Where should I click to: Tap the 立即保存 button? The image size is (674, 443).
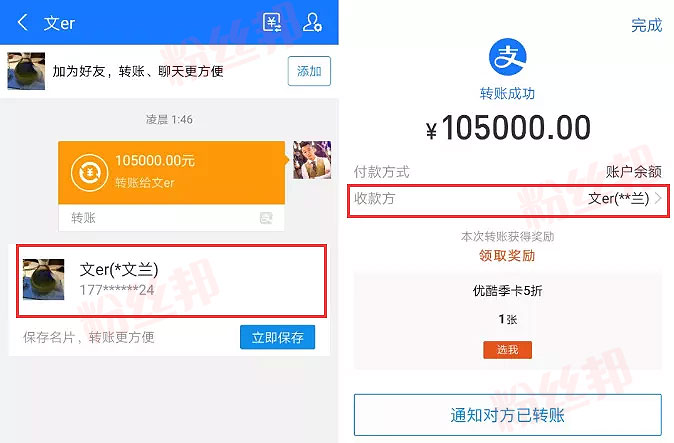[278, 337]
